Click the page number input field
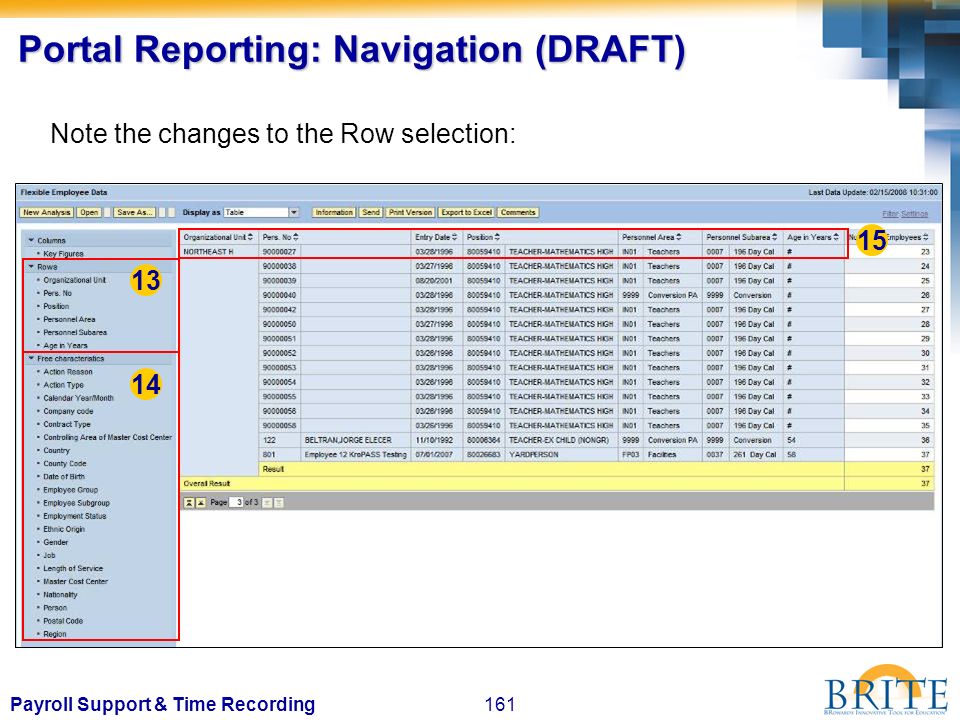 pyautogui.click(x=236, y=502)
